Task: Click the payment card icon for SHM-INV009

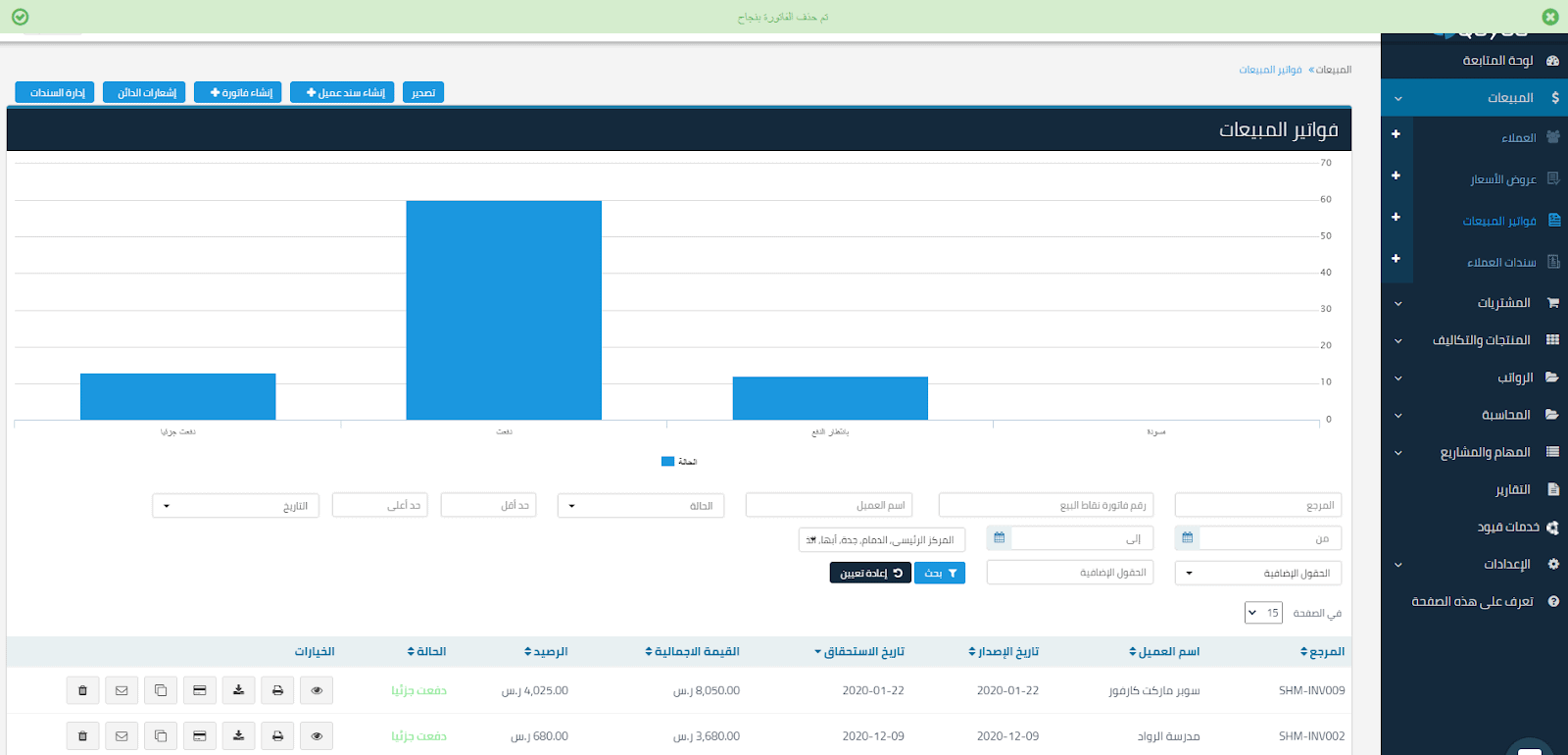Action: [x=199, y=690]
